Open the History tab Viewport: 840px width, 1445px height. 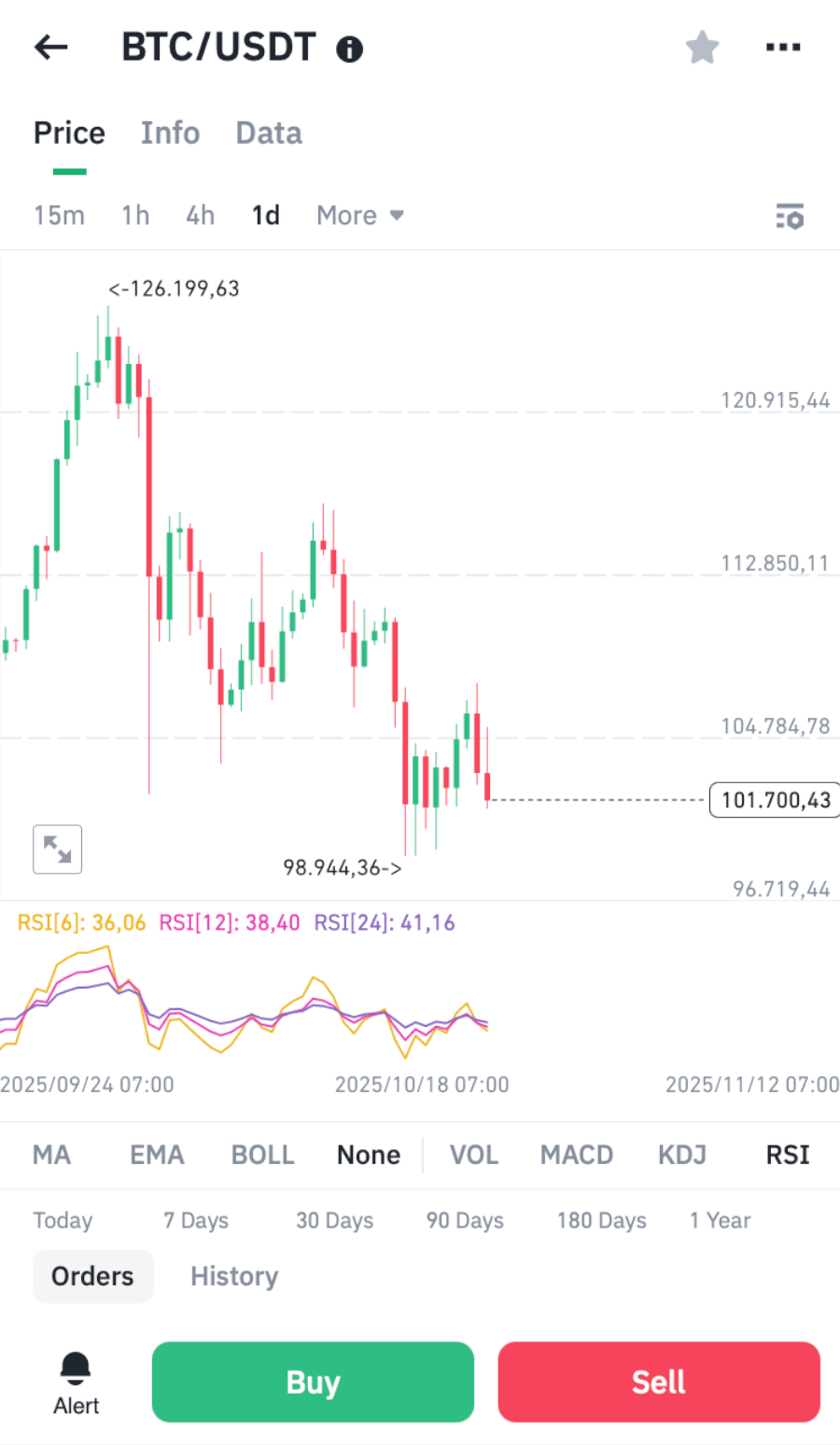234,1276
